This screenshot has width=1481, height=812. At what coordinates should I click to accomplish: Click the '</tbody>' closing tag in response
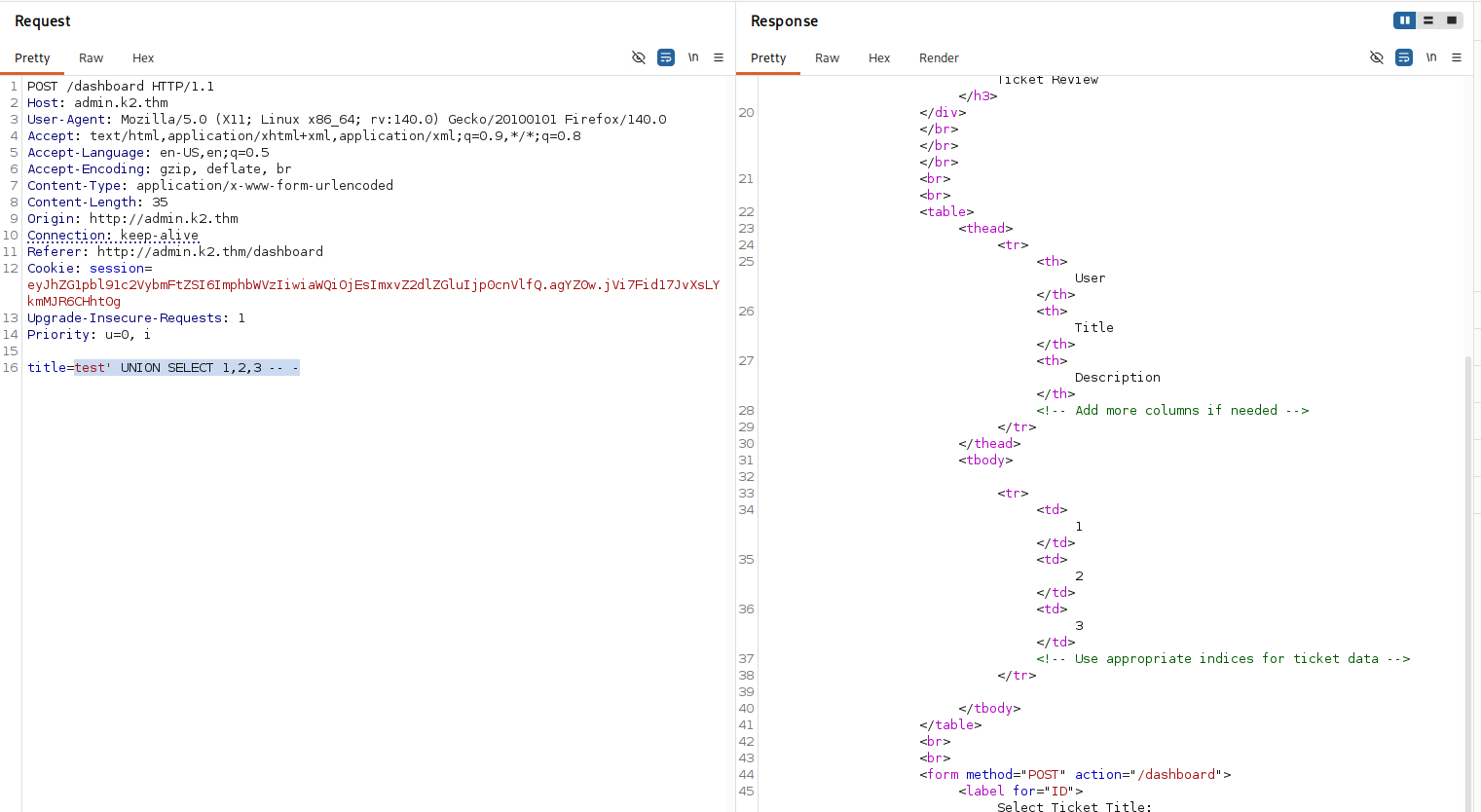(989, 708)
